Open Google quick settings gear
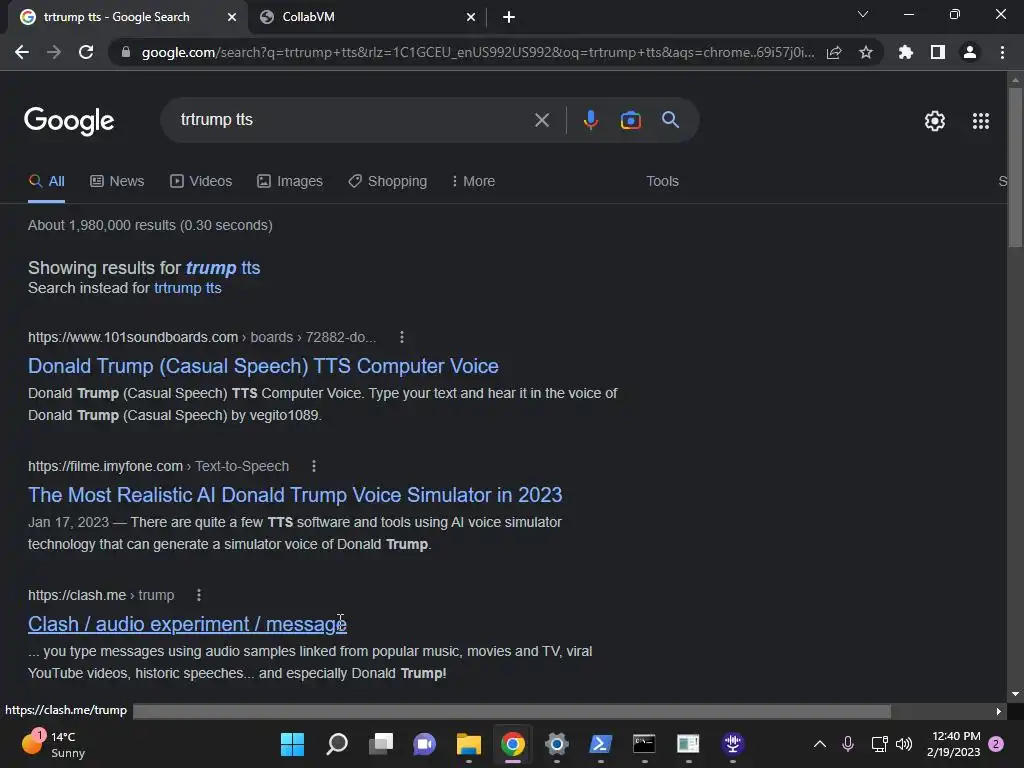Image resolution: width=1024 pixels, height=768 pixels. click(935, 121)
